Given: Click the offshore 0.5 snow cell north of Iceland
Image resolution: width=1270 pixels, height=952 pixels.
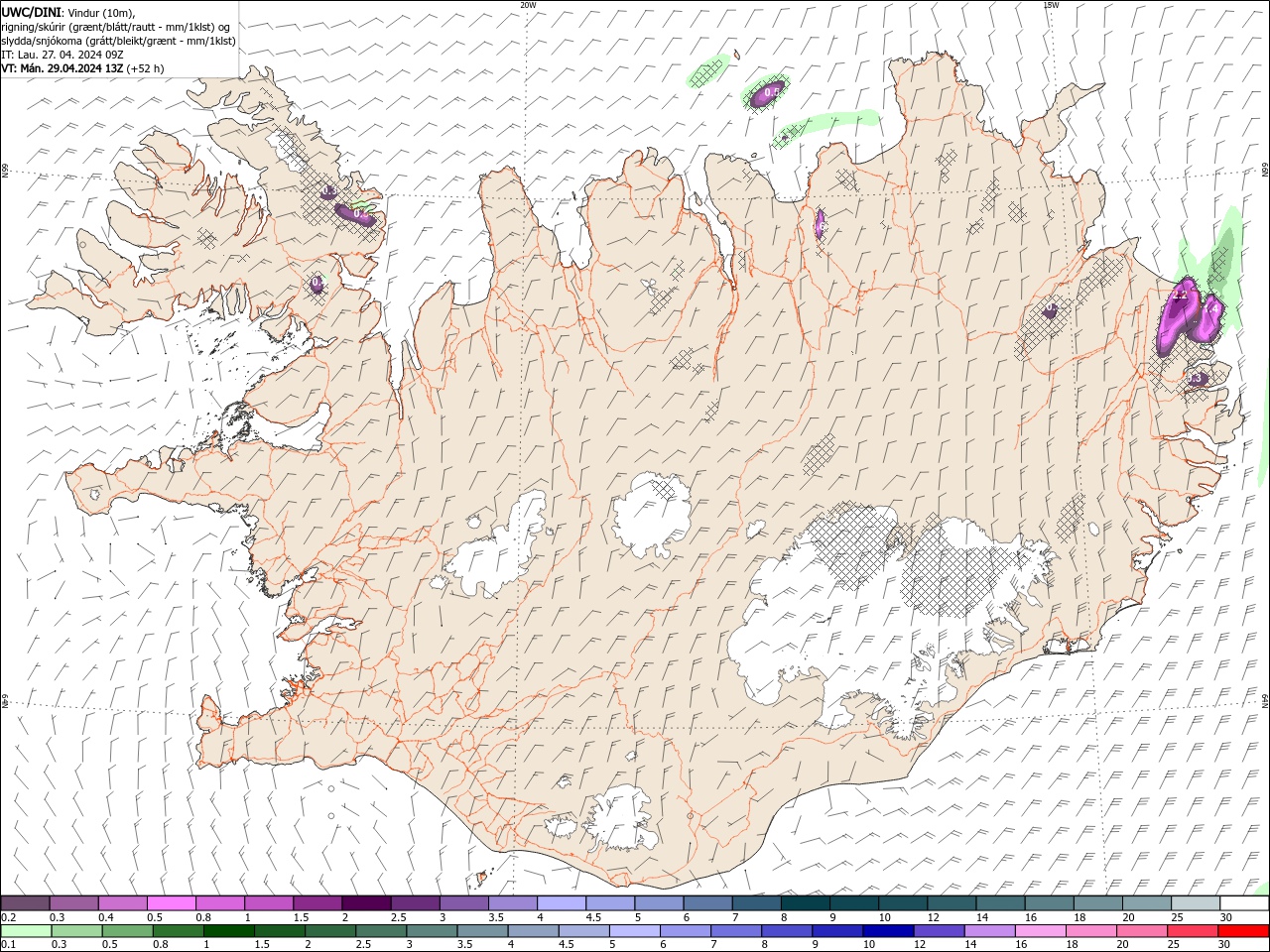Looking at the screenshot, I should [x=769, y=92].
